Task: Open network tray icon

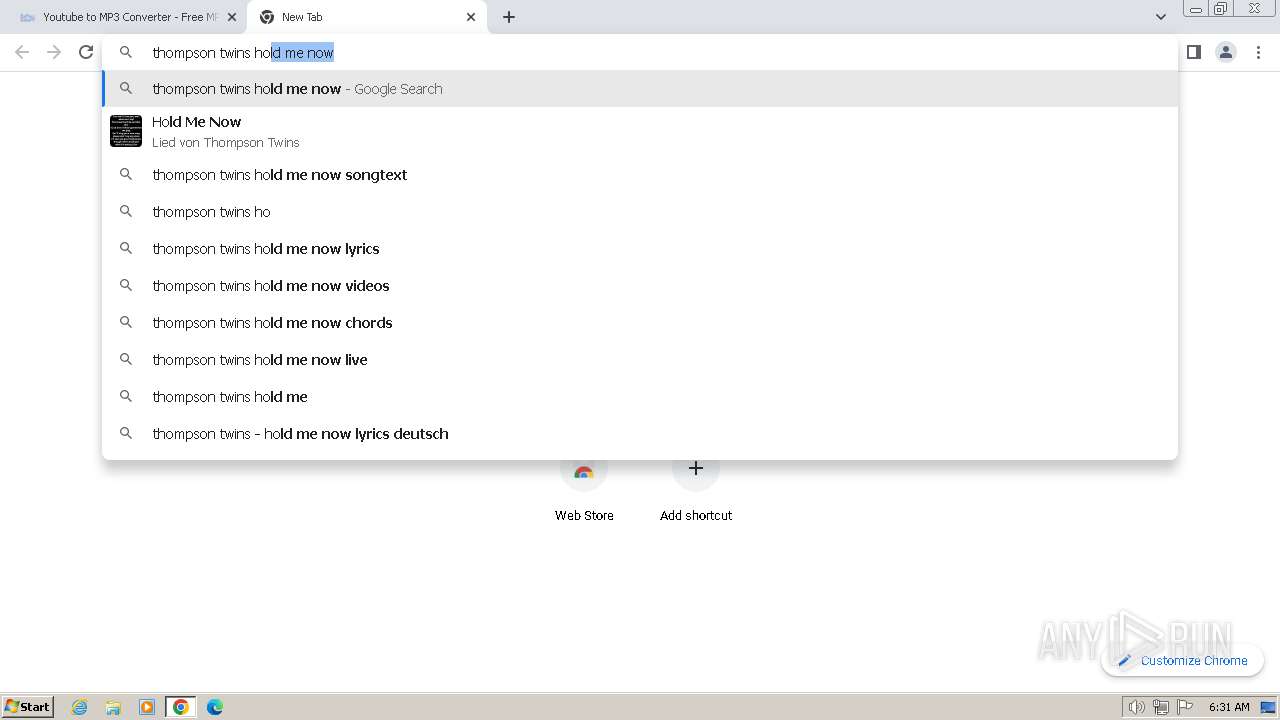Action: (x=1160, y=707)
